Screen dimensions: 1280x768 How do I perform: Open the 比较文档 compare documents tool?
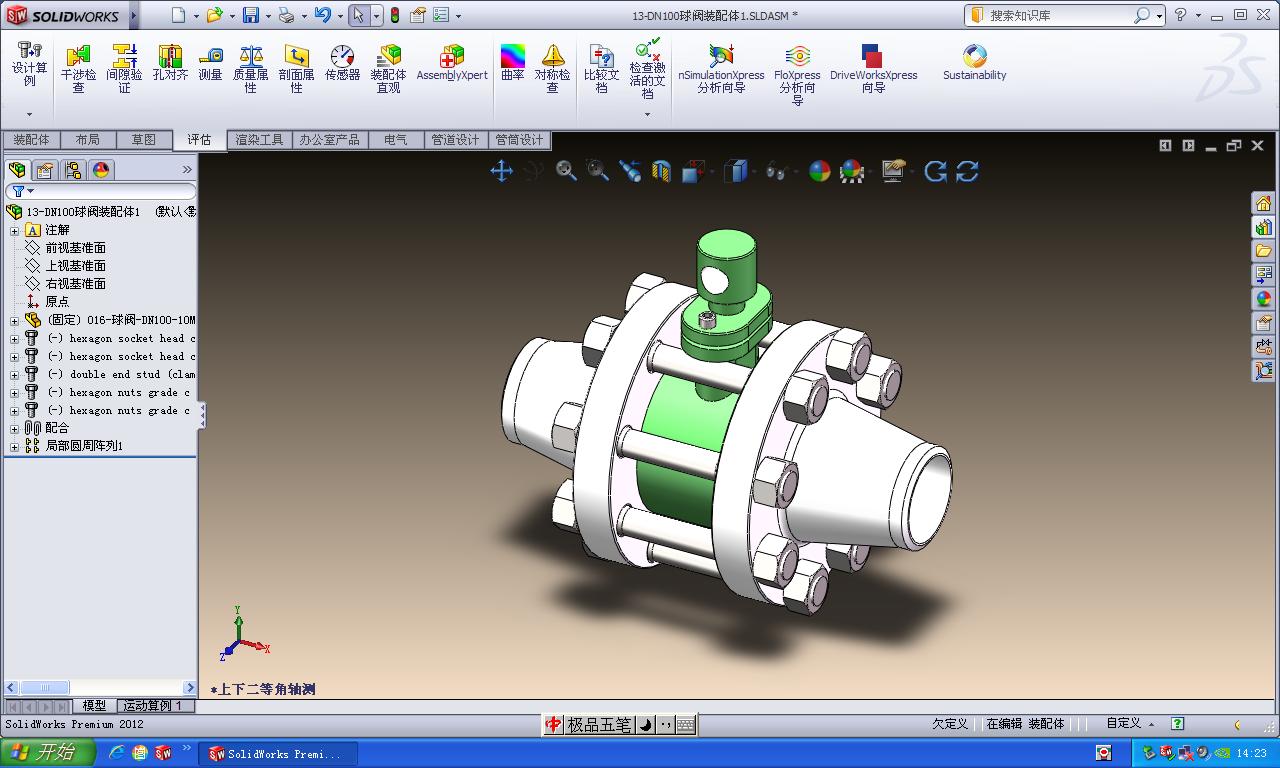click(x=601, y=68)
